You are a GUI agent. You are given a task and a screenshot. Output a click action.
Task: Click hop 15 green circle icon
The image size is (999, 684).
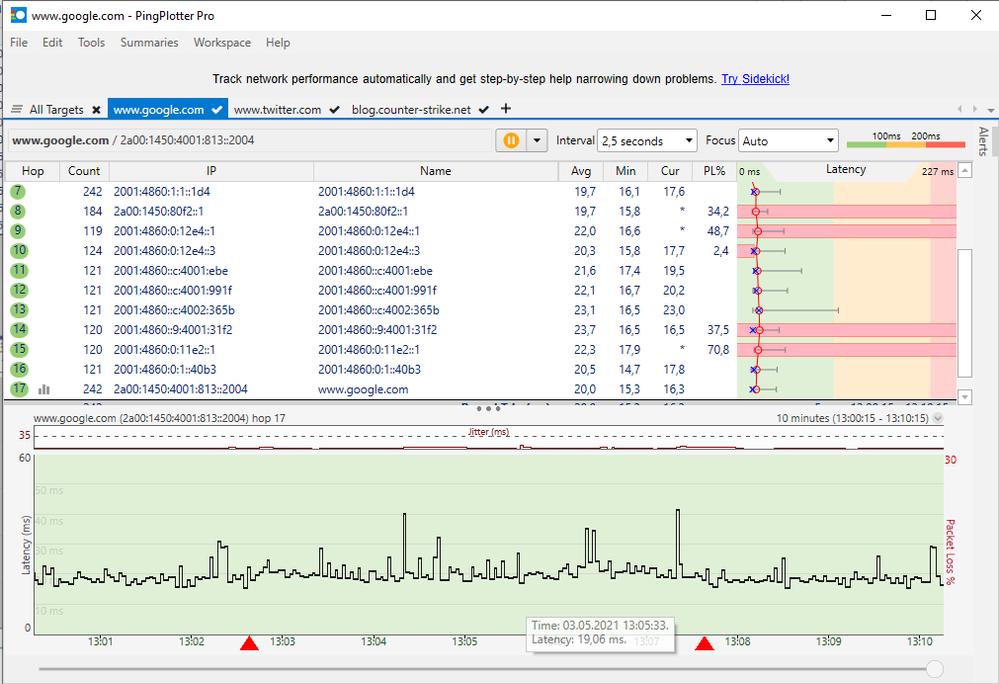19,349
